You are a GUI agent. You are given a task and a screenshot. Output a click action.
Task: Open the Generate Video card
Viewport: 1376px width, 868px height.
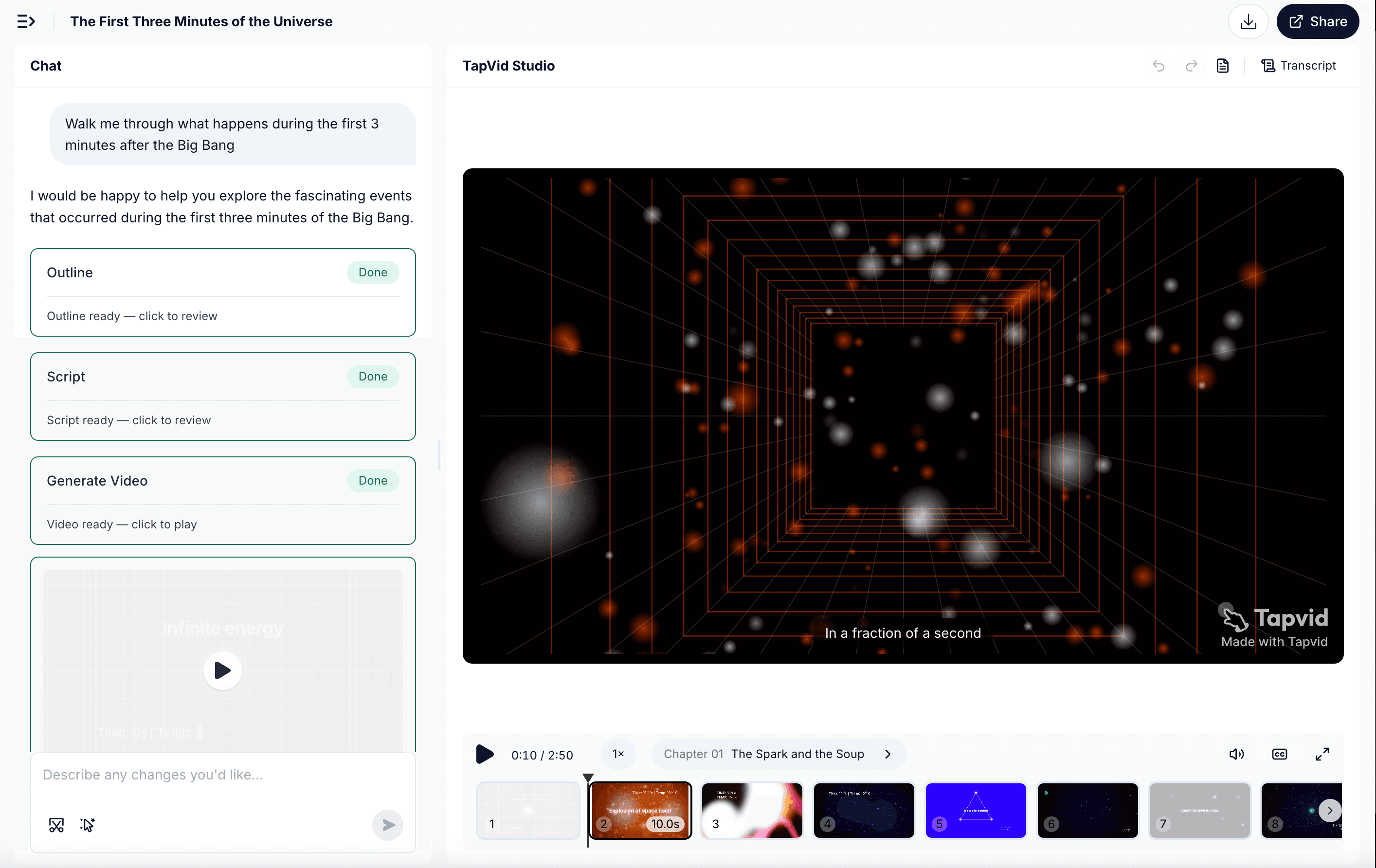(223, 500)
